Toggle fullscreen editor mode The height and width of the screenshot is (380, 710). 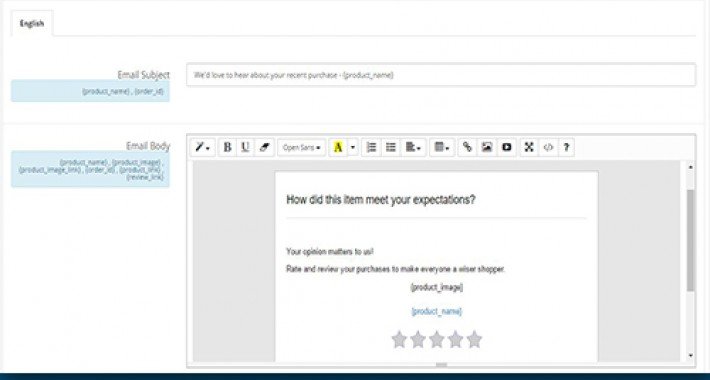529,147
